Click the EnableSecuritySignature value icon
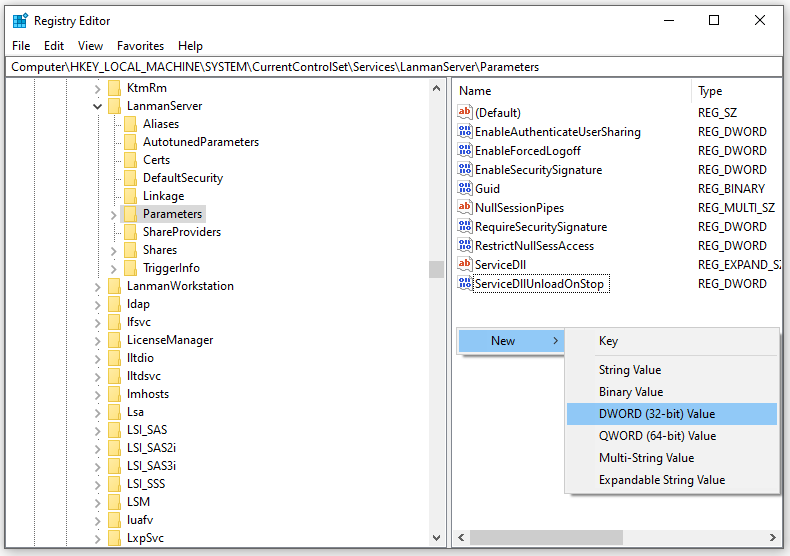This screenshot has width=790, height=556. click(x=465, y=169)
